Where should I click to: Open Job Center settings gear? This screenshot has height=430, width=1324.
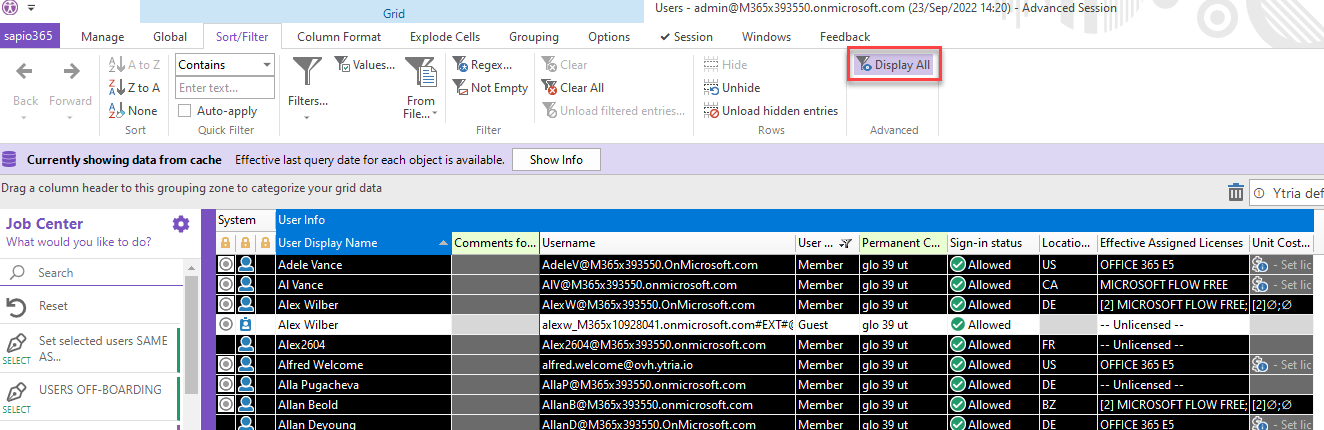(180, 224)
